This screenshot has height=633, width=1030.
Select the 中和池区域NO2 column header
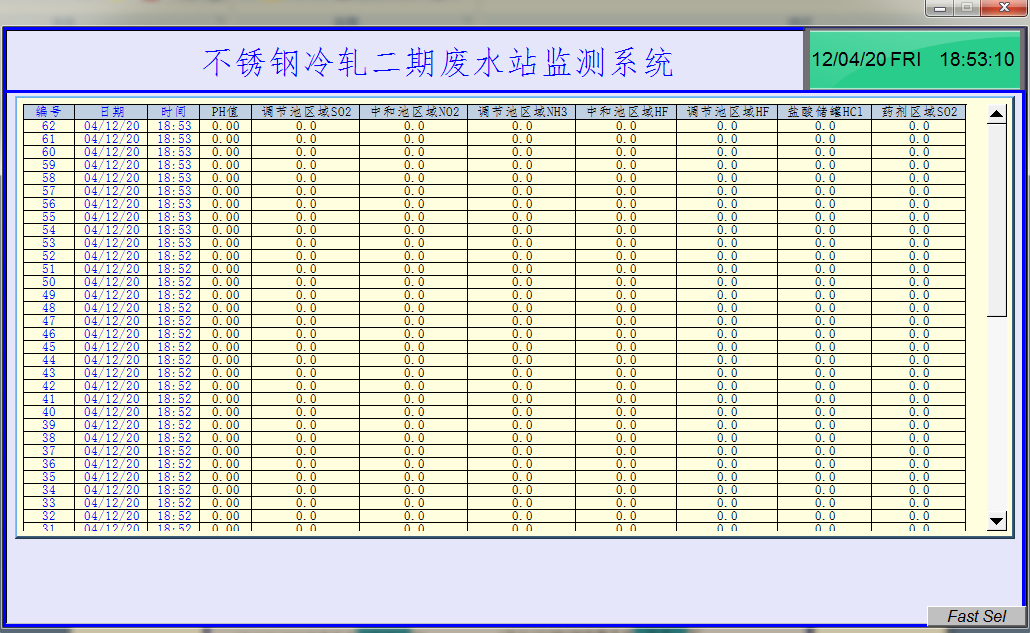click(x=413, y=112)
